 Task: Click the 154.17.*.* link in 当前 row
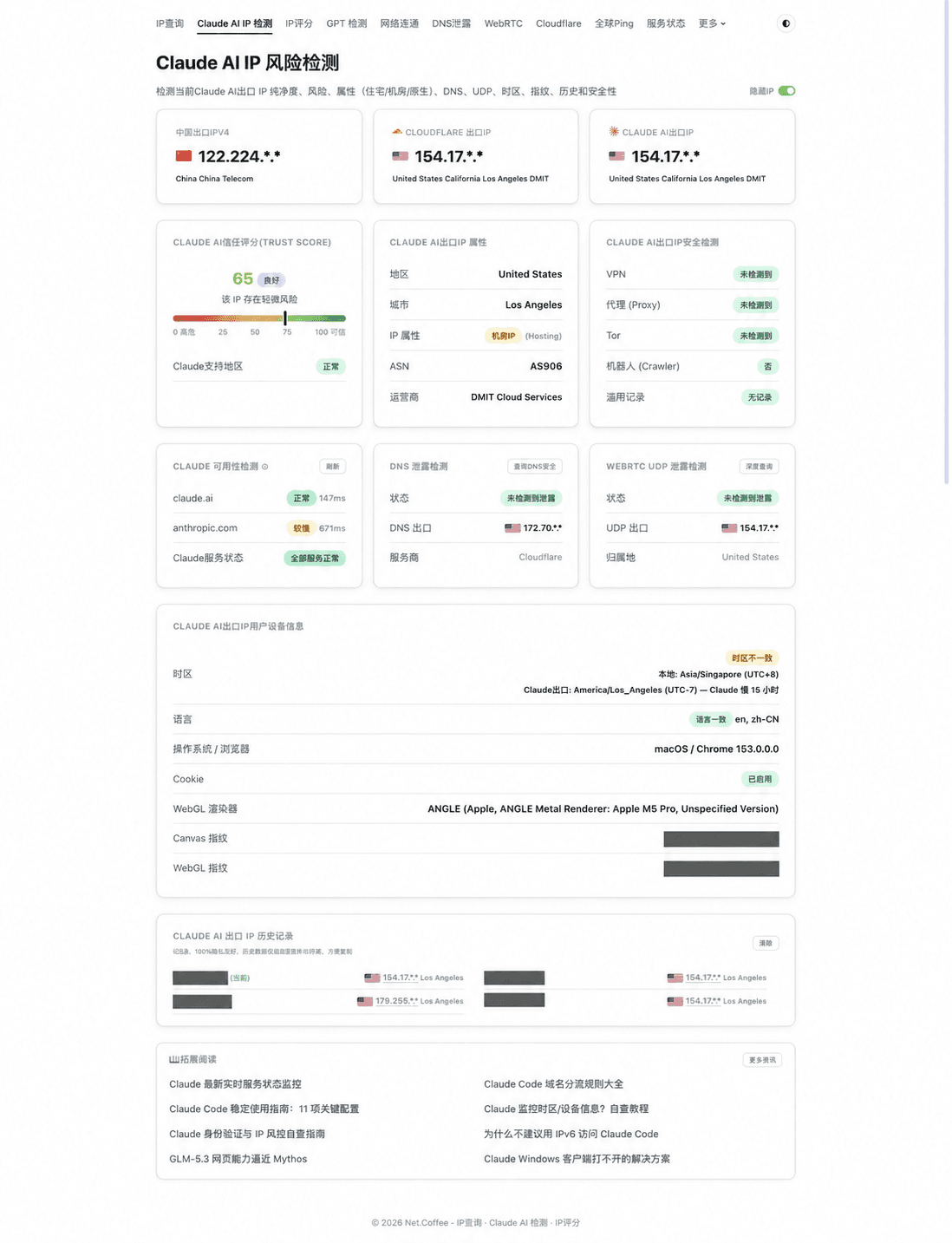(x=400, y=978)
